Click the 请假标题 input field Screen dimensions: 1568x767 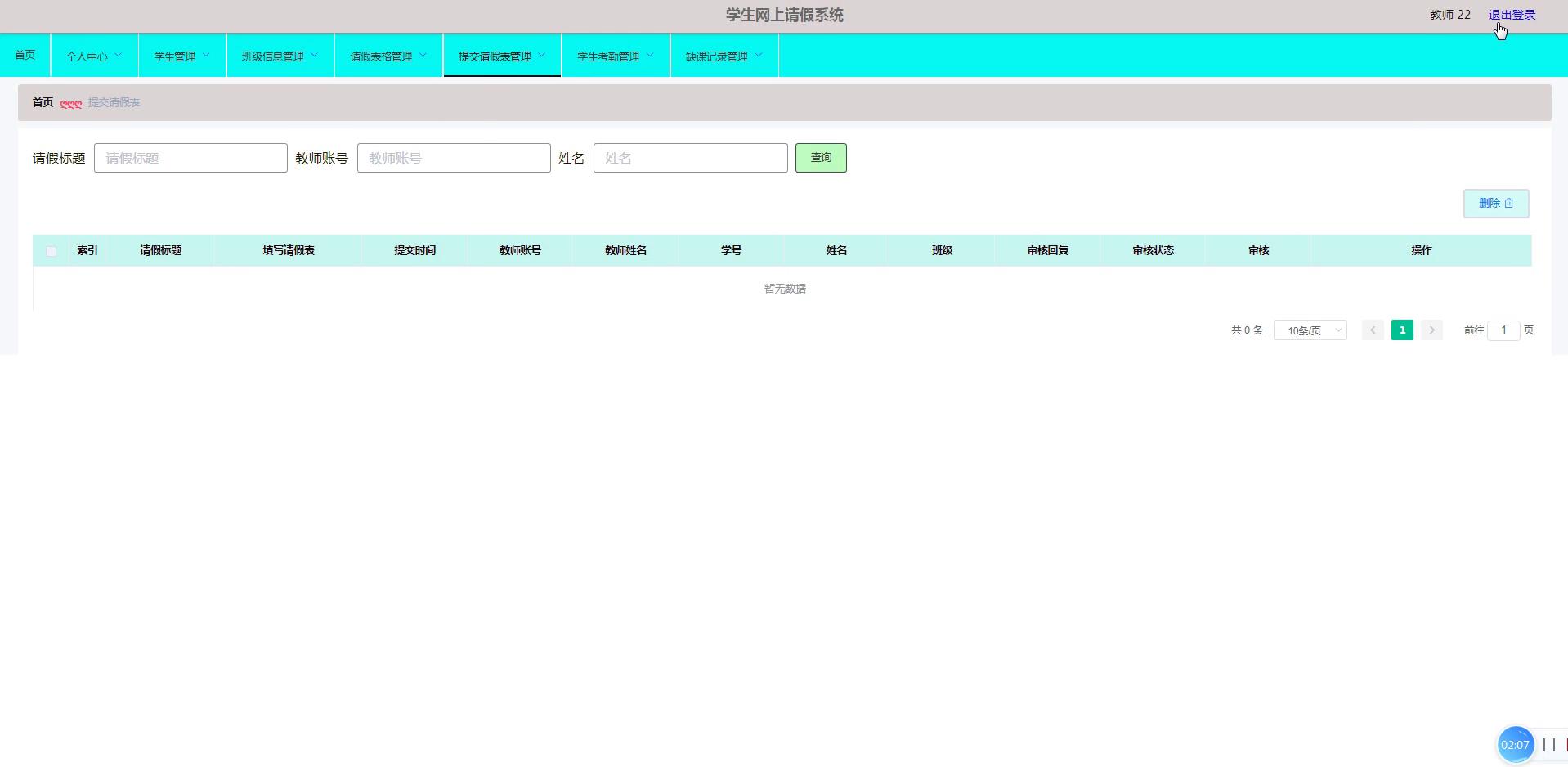coord(190,158)
